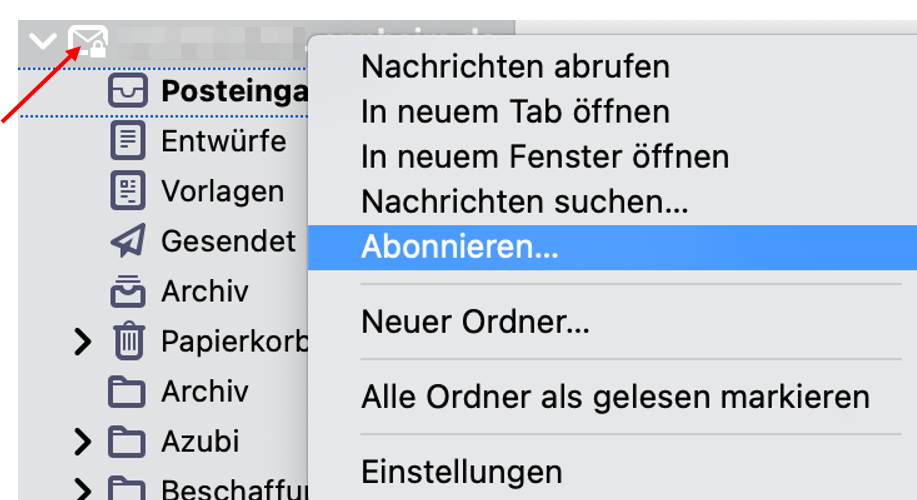Open the Entwürfe drafts document icon
The image size is (917, 500).
(x=127, y=141)
